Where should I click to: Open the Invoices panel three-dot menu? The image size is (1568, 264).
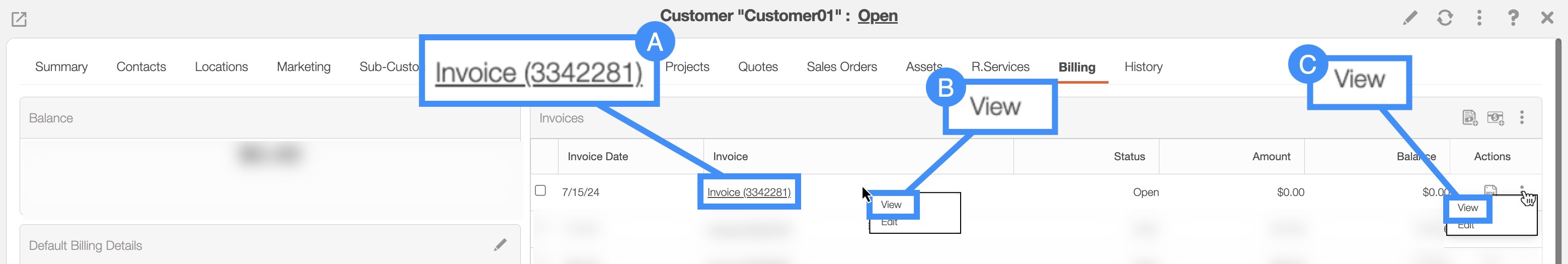(x=1522, y=118)
